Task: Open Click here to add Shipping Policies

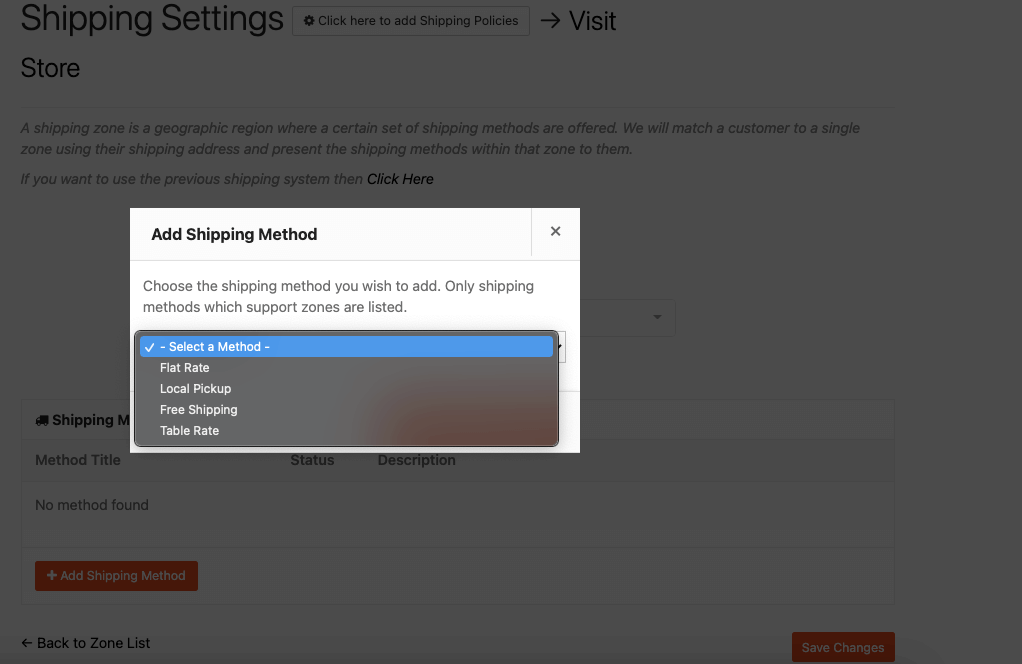Action: pyautogui.click(x=410, y=20)
